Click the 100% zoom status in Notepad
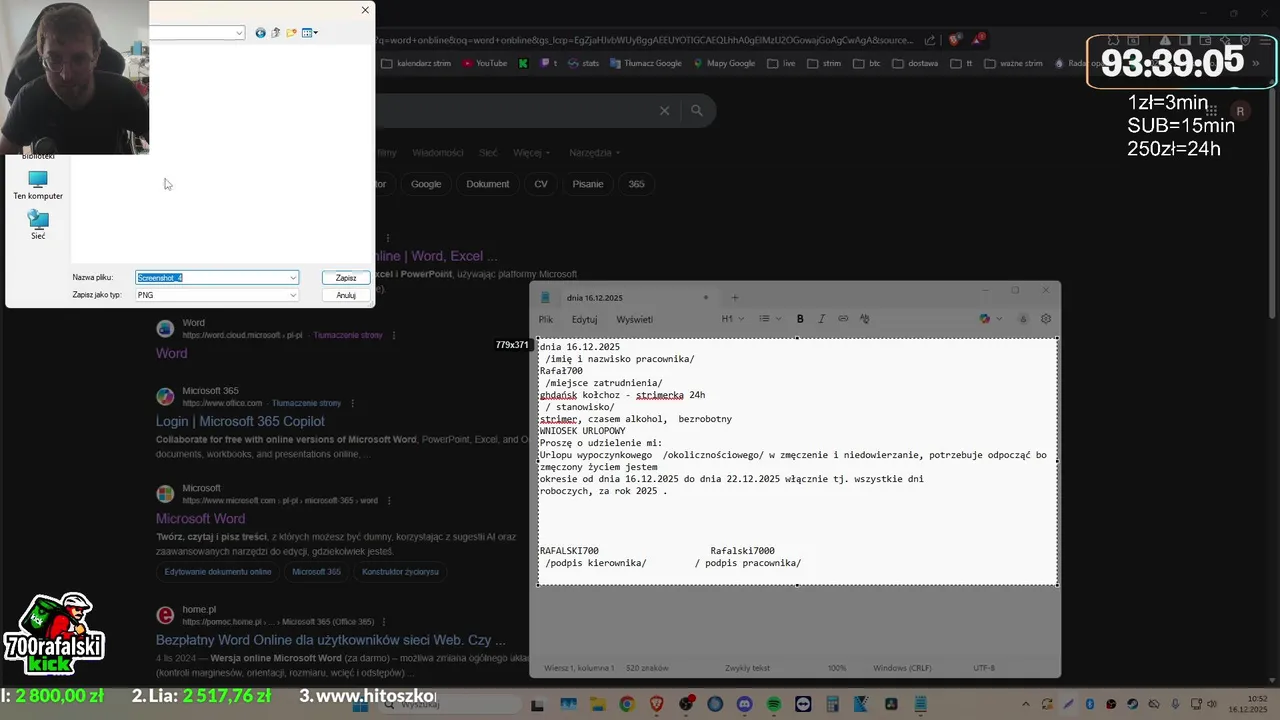 (837, 668)
